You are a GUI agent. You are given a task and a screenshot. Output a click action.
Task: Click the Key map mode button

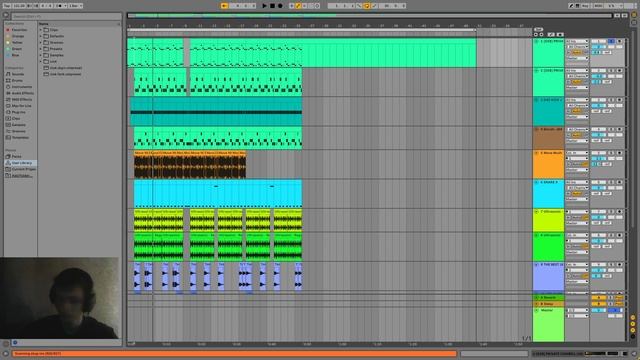(585, 6)
